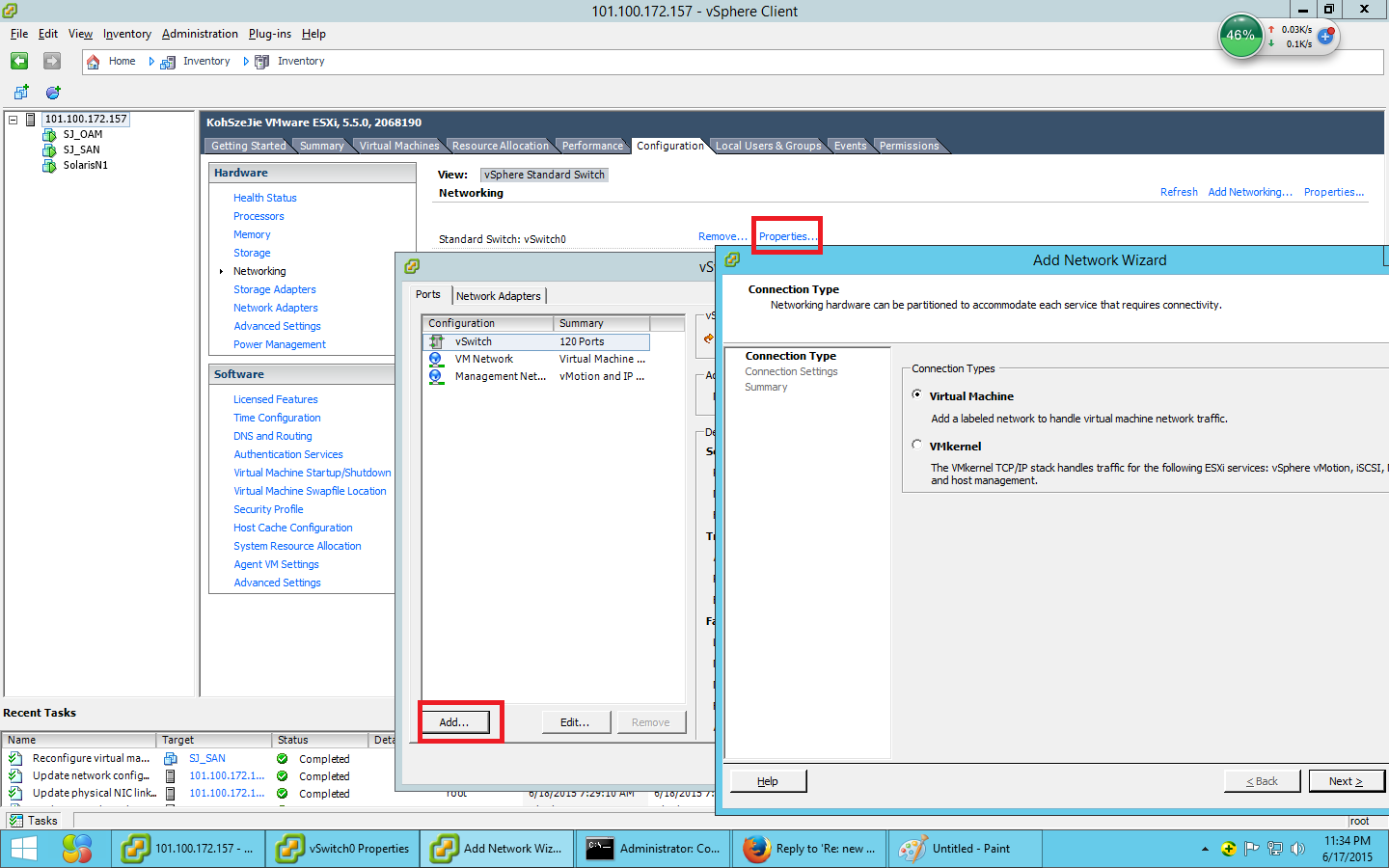The image size is (1389, 868).
Task: Switch to the Local Users & Groups tab
Action: [x=768, y=146]
